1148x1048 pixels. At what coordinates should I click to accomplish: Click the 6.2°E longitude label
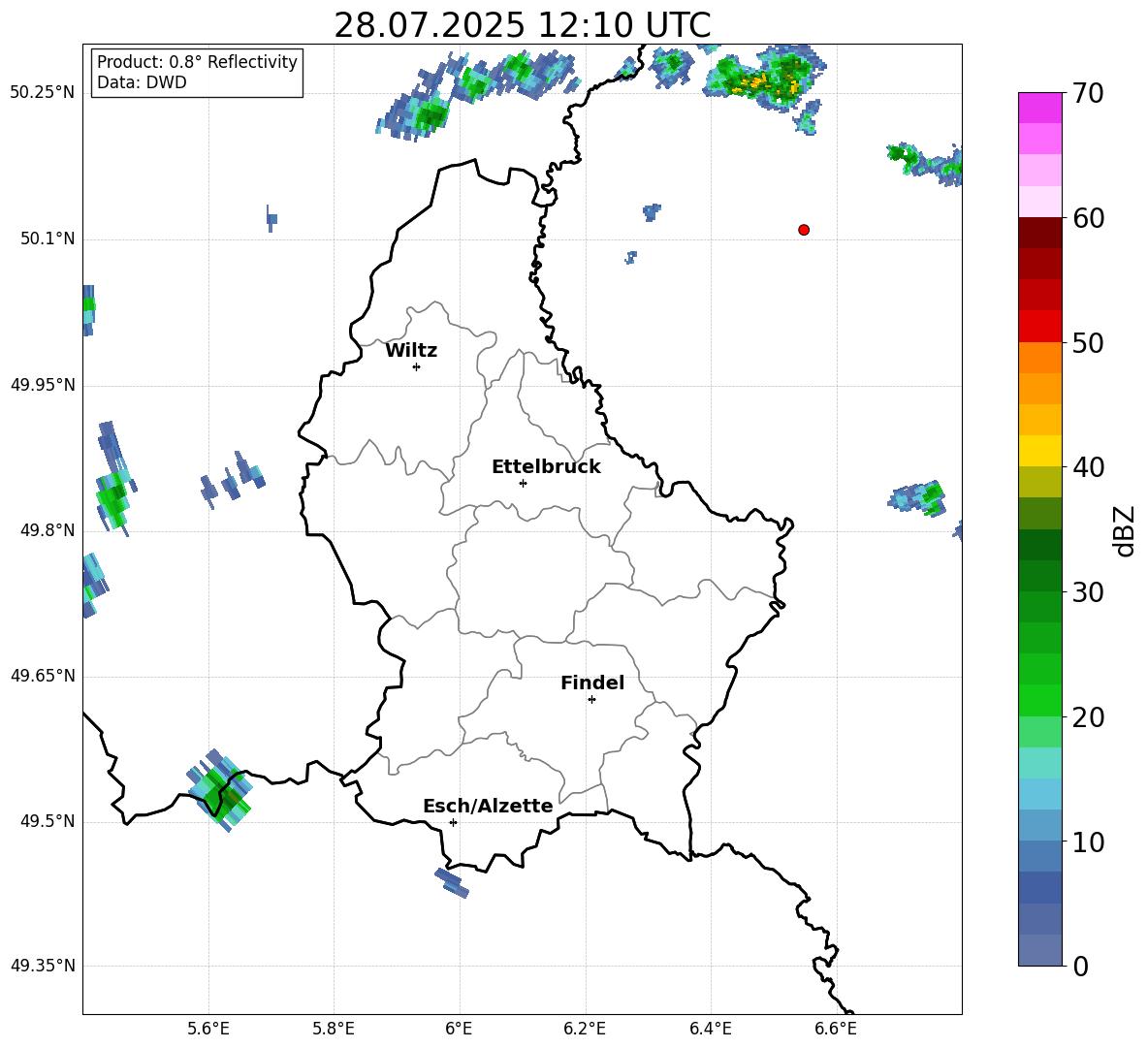[585, 1029]
